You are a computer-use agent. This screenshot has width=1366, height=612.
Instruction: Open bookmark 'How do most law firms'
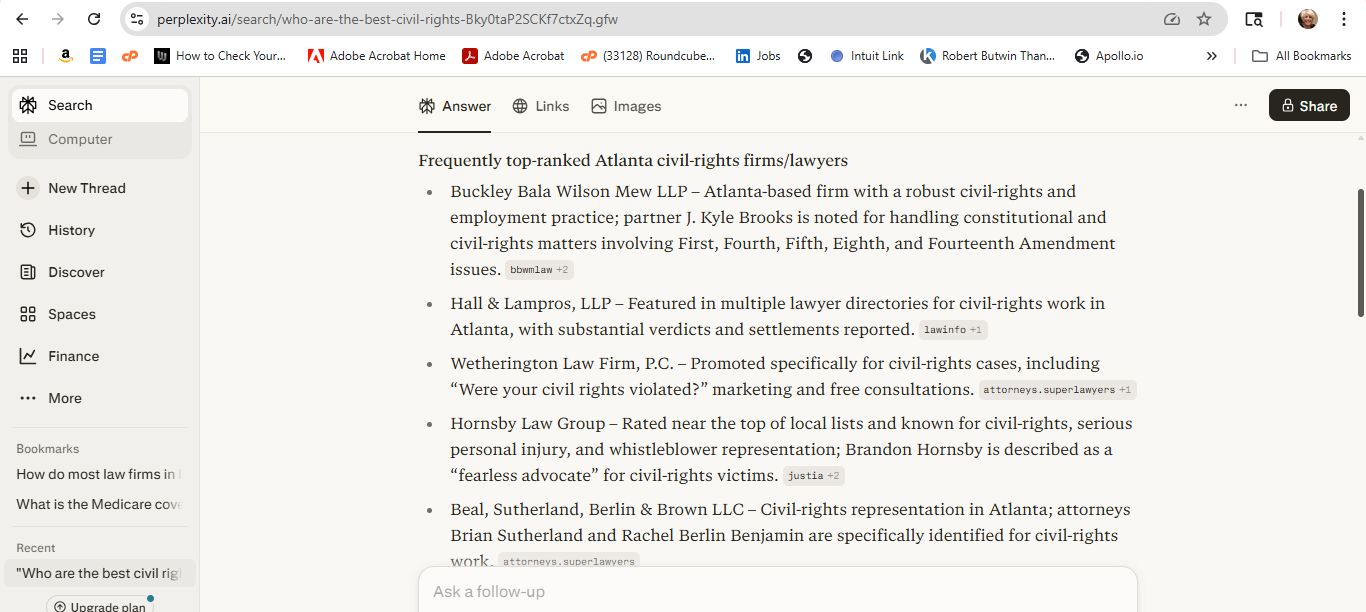100,474
